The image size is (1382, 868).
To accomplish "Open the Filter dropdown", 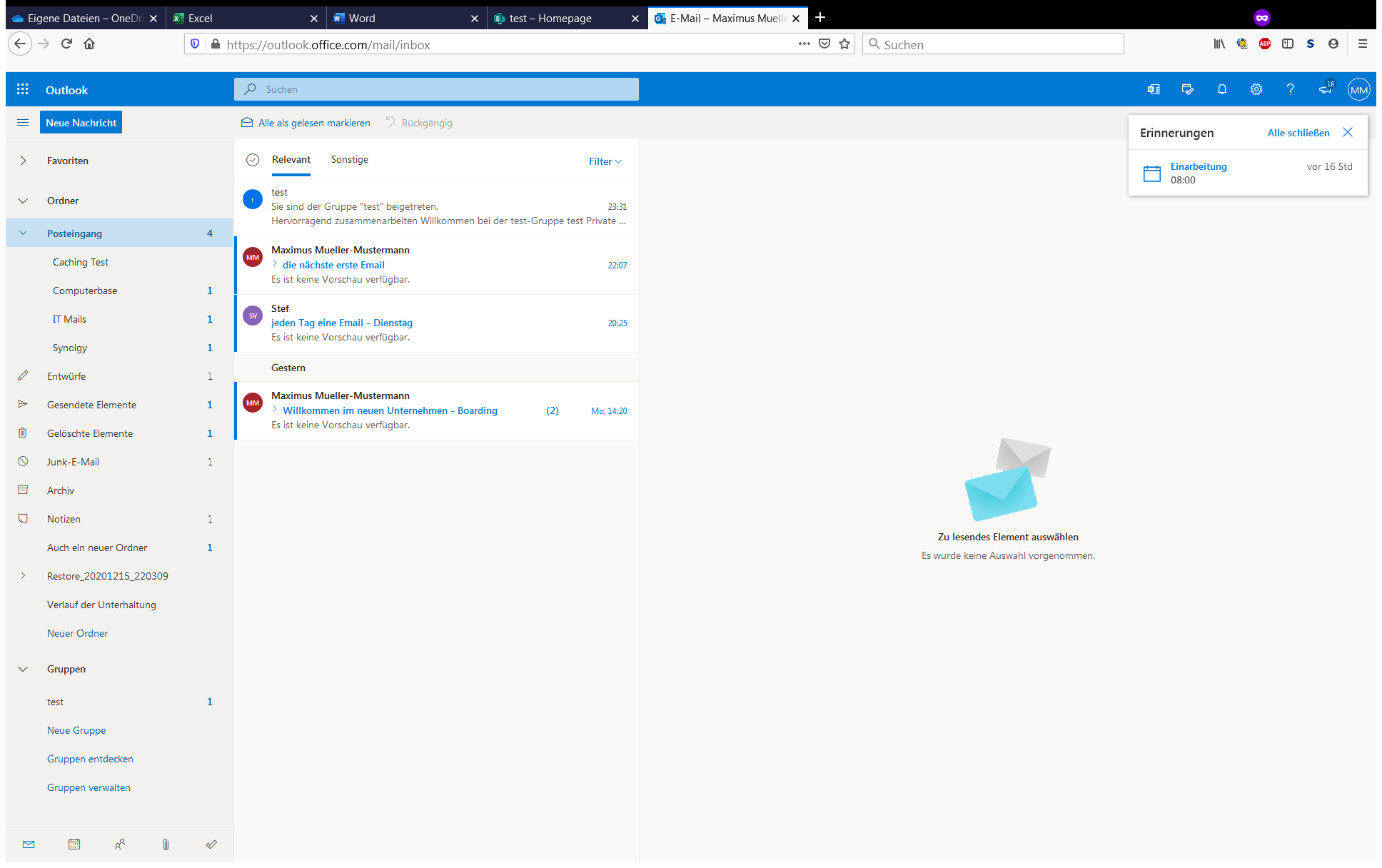I will (605, 161).
